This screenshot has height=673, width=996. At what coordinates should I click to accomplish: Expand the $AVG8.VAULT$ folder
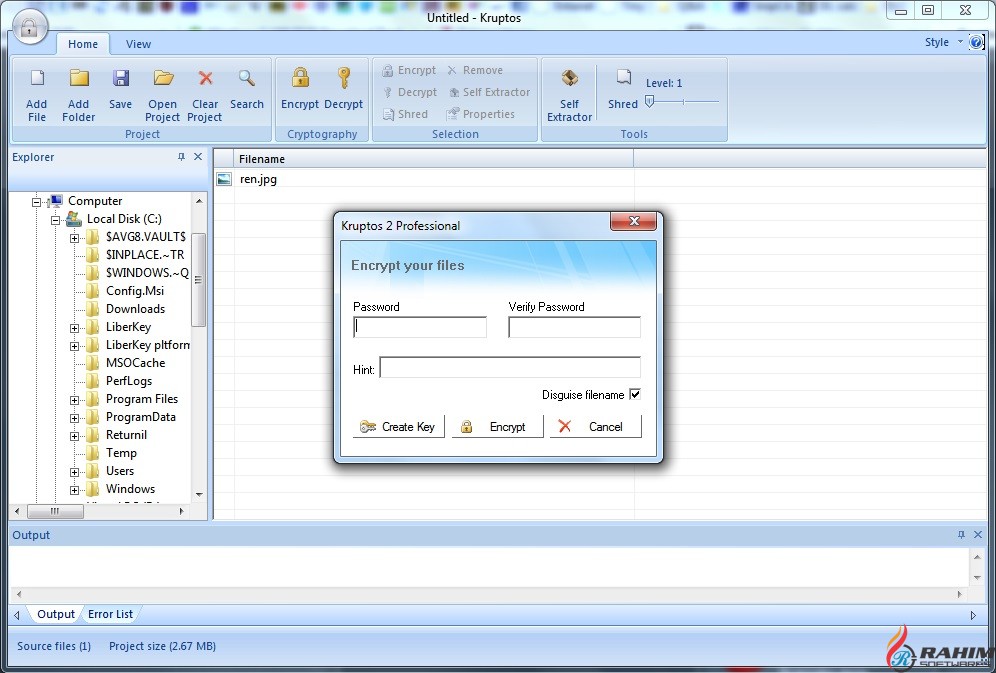(74, 239)
